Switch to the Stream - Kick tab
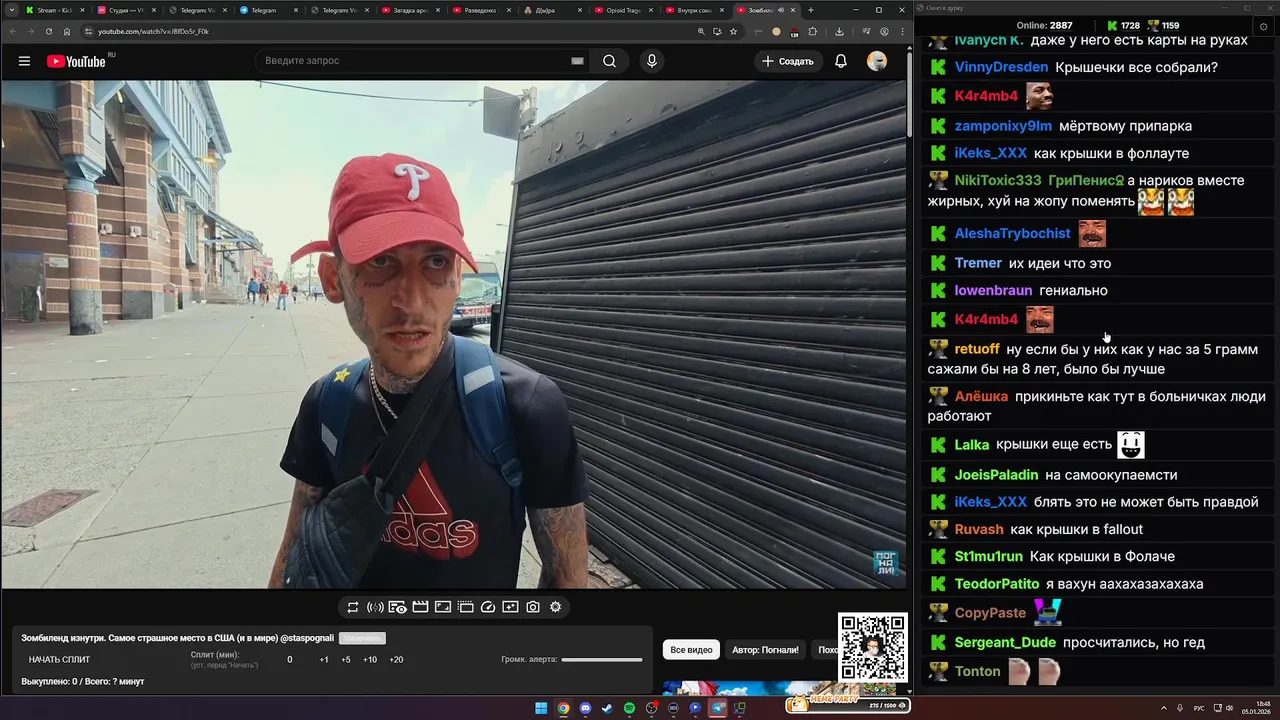 pyautogui.click(x=54, y=10)
